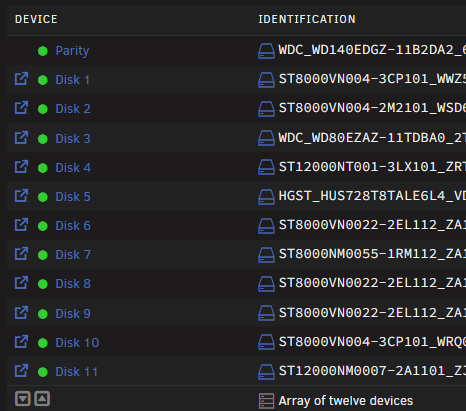Open Disk 5 file browser icon

point(21,196)
